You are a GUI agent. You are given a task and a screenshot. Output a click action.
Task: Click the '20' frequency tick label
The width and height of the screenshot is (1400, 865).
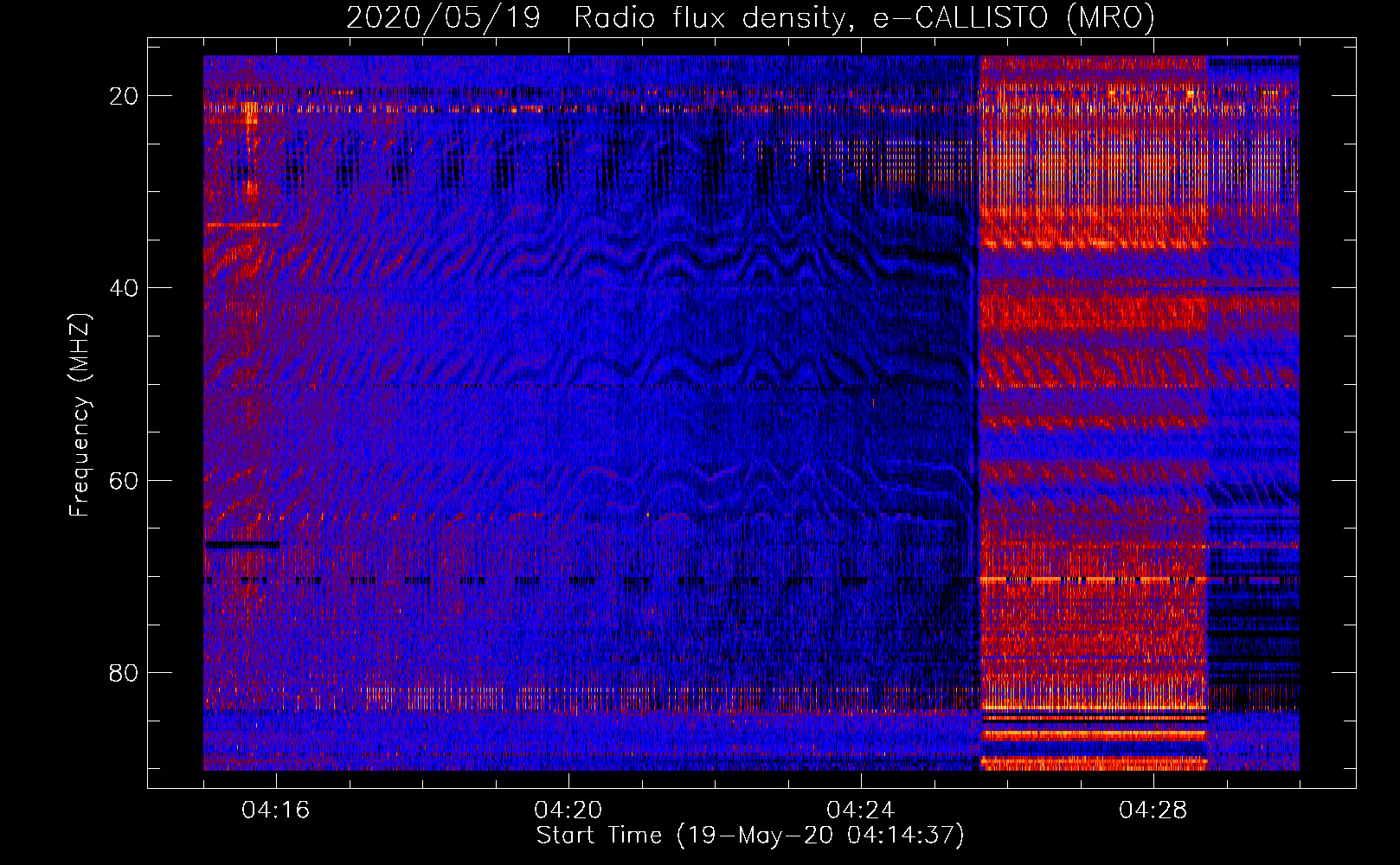point(125,96)
